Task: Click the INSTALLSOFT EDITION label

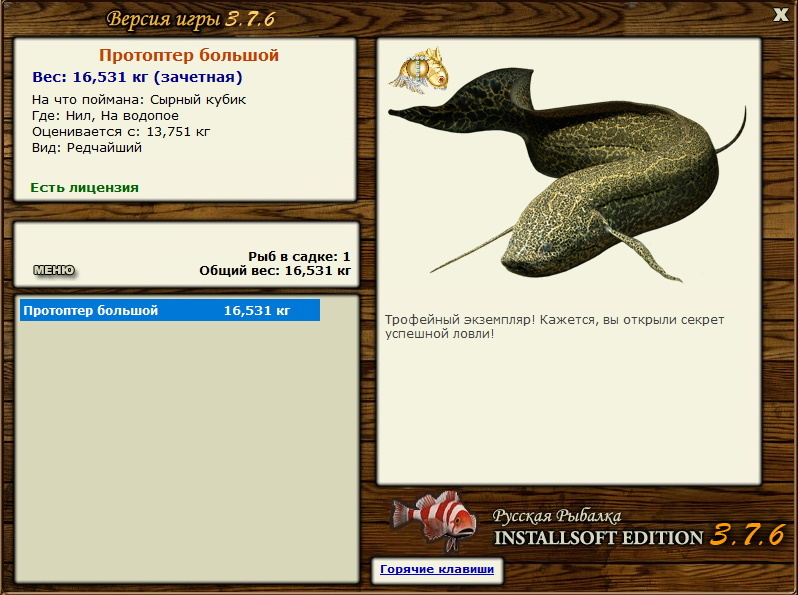Action: [598, 538]
